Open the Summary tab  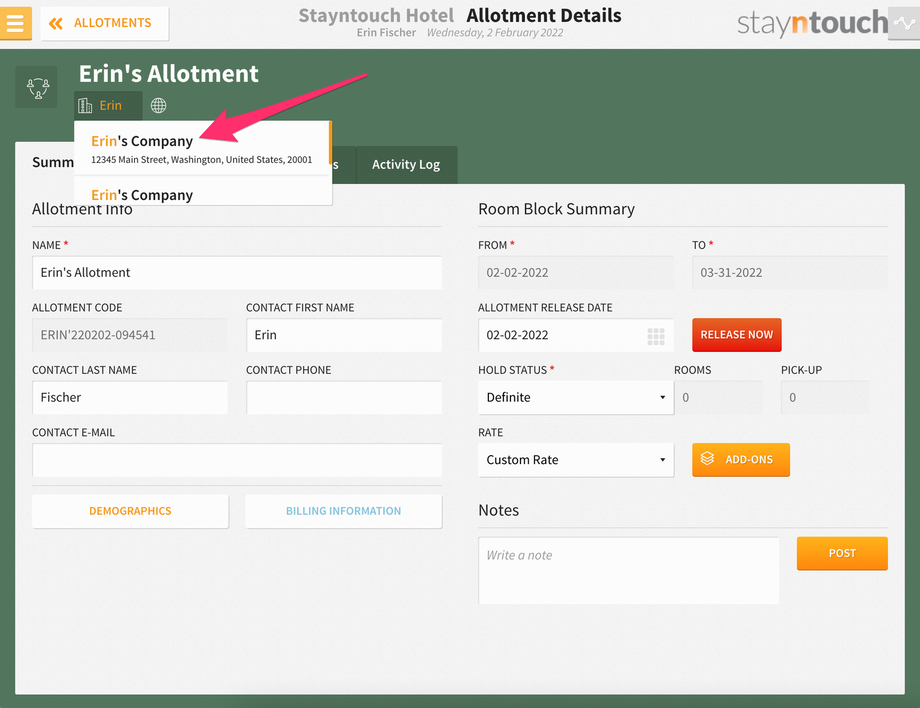click(x=53, y=162)
